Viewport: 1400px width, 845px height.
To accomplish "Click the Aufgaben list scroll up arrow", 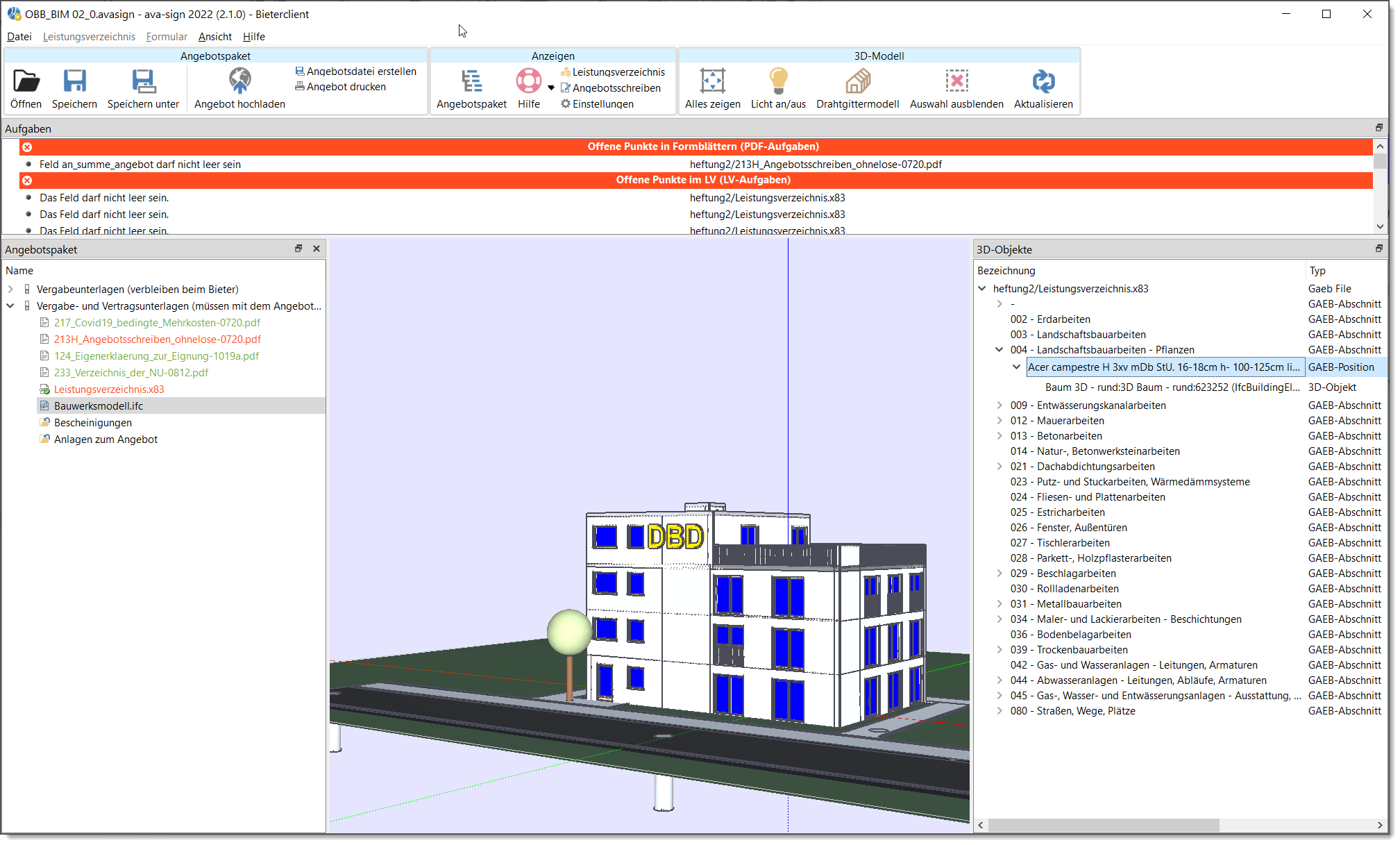I will (x=1380, y=146).
